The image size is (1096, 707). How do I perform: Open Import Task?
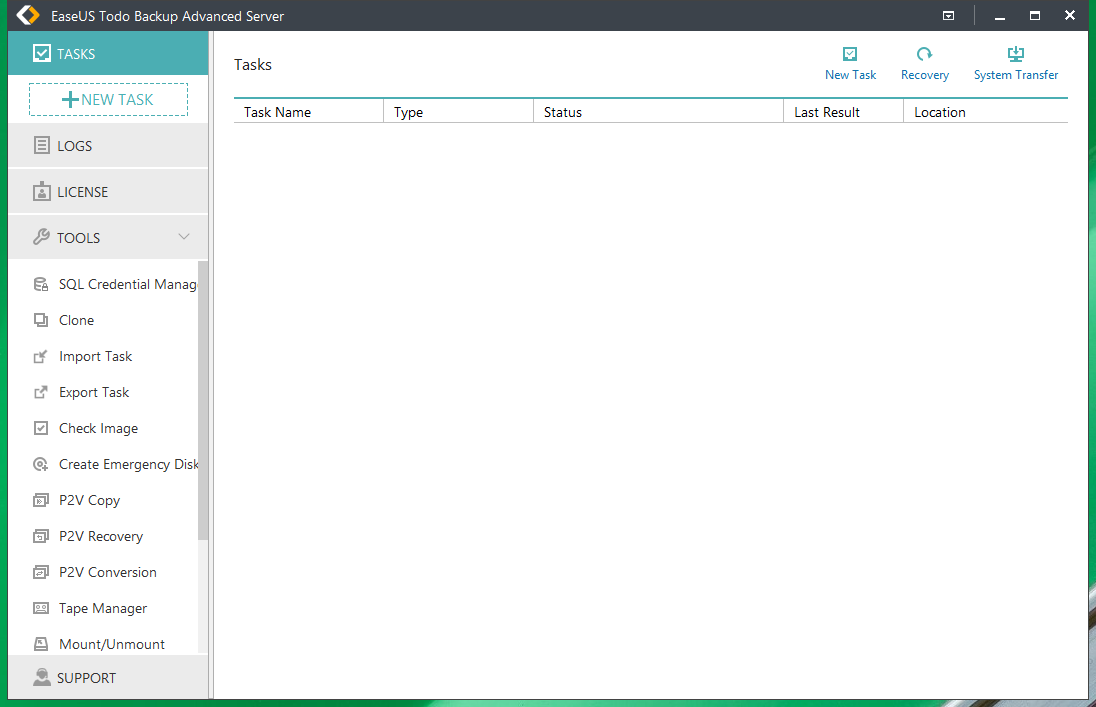[x=95, y=356]
